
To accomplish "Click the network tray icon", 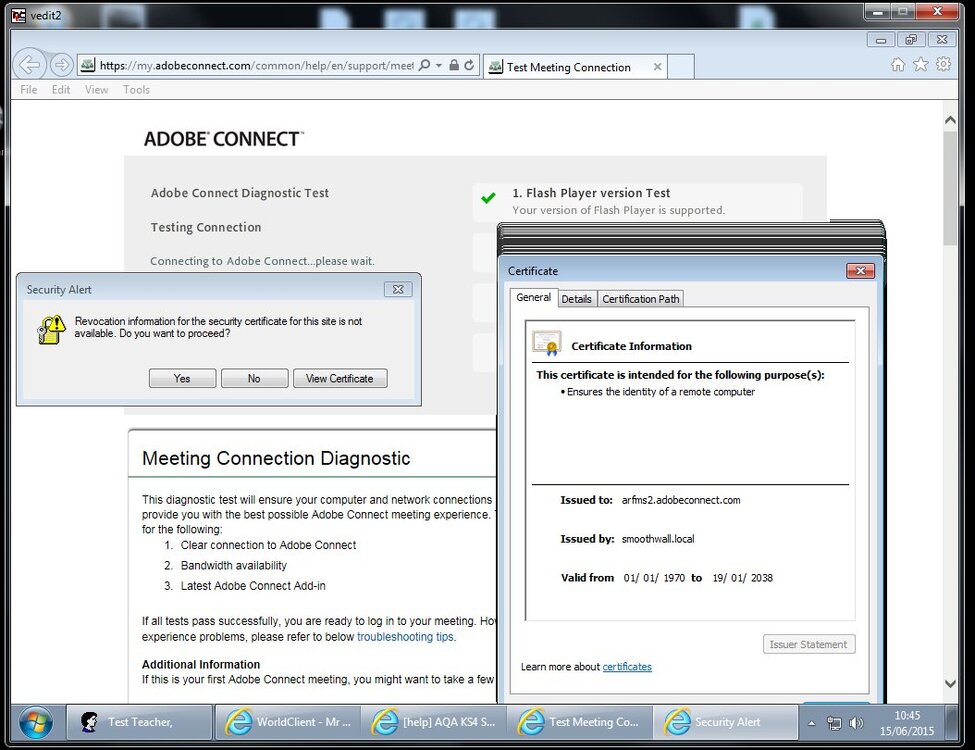I will [834, 723].
